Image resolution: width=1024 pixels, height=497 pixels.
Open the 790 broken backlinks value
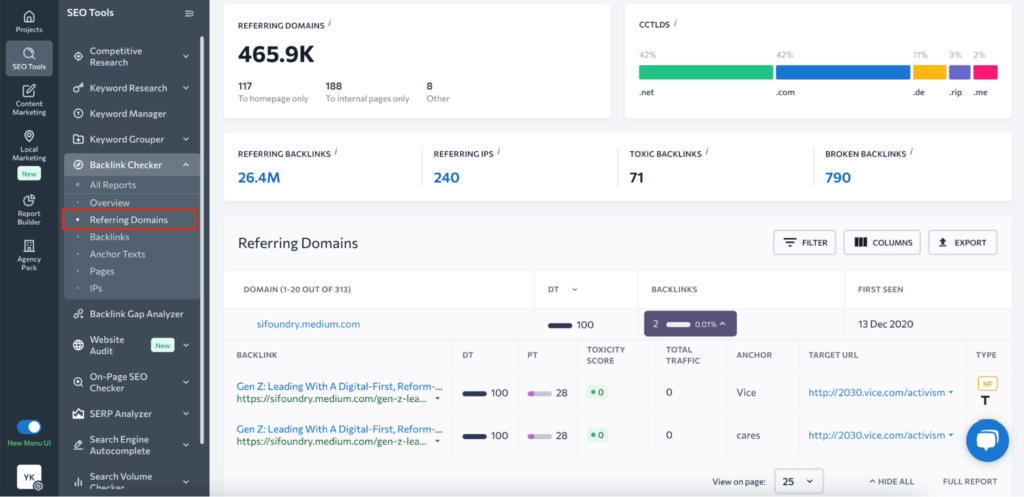click(x=838, y=177)
